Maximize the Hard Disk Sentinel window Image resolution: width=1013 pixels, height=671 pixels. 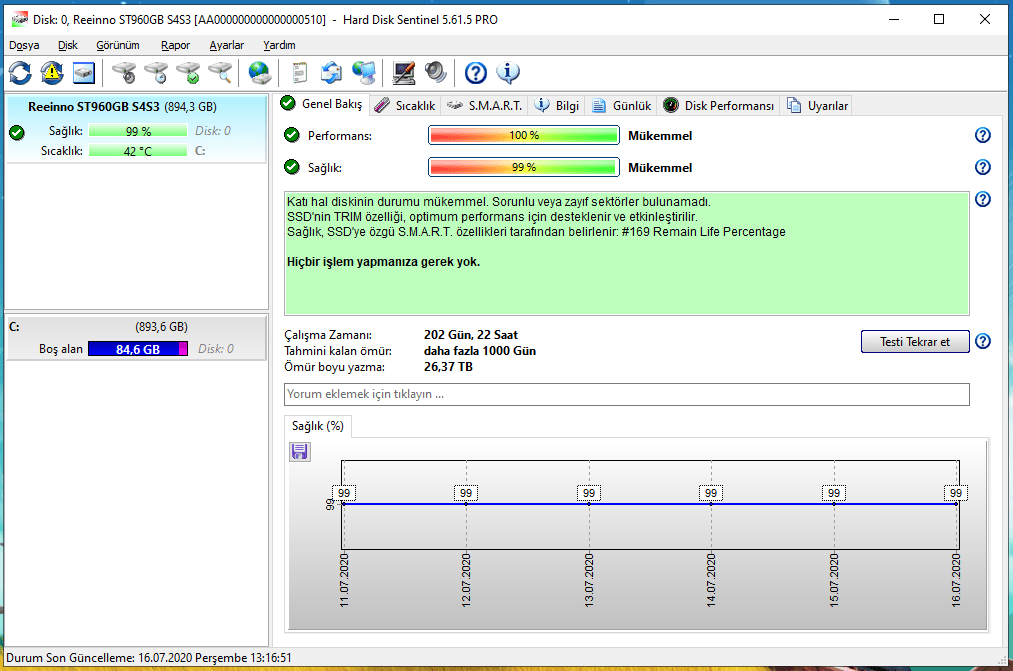pos(939,19)
